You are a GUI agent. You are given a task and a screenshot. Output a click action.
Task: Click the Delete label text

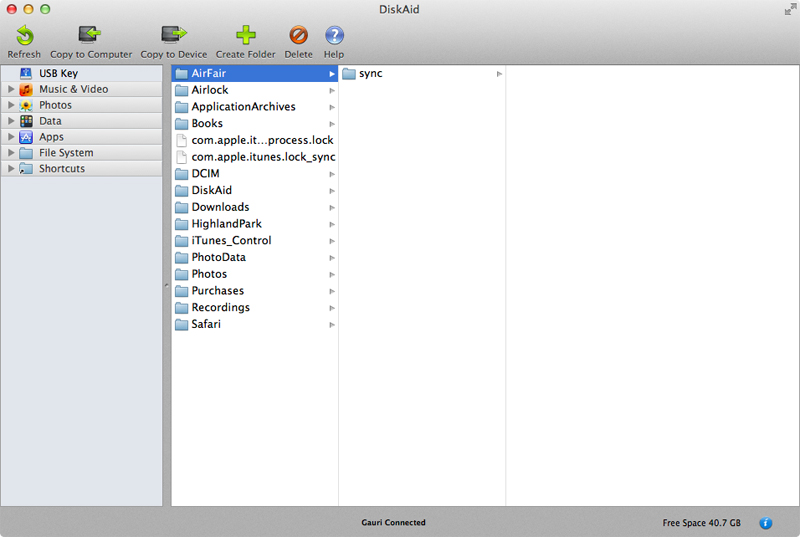click(x=298, y=54)
